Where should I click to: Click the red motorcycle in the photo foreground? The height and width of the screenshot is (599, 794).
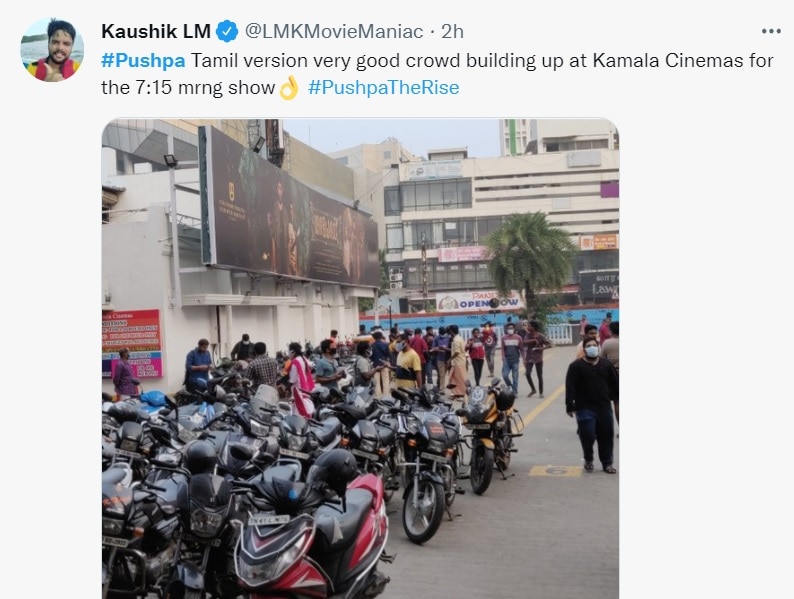coord(314,537)
